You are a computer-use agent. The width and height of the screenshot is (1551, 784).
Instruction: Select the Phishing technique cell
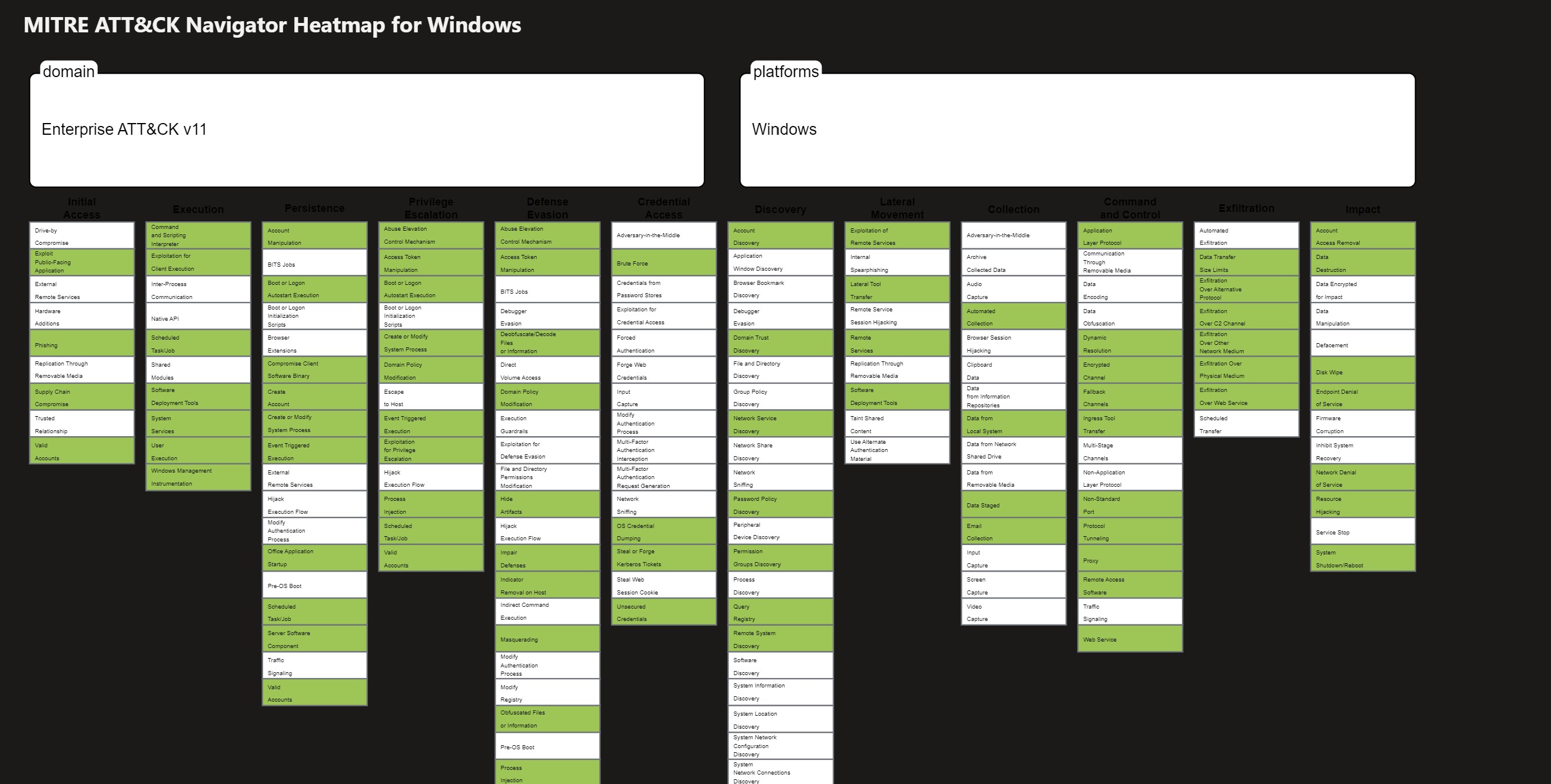[x=82, y=343]
